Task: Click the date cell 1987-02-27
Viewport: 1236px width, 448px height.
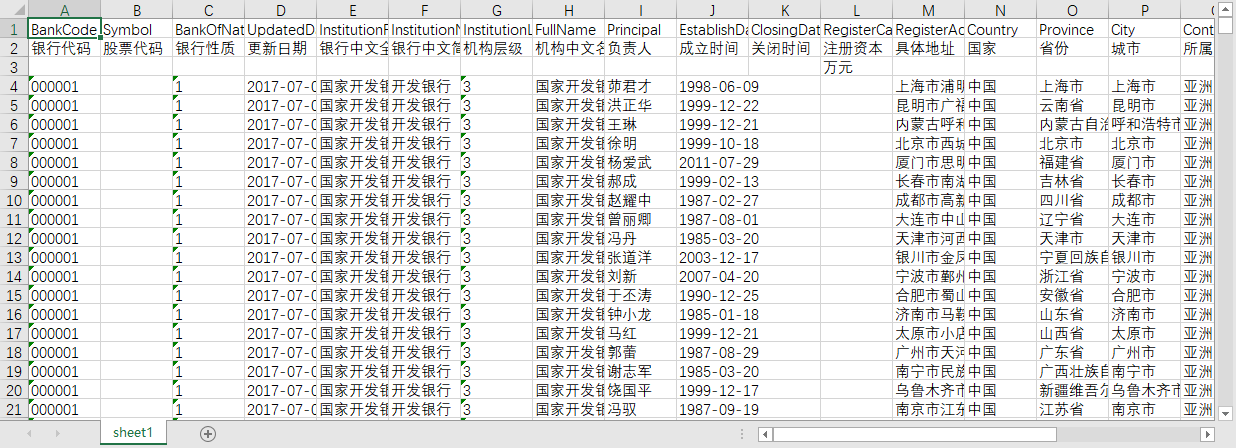Action: tap(713, 200)
